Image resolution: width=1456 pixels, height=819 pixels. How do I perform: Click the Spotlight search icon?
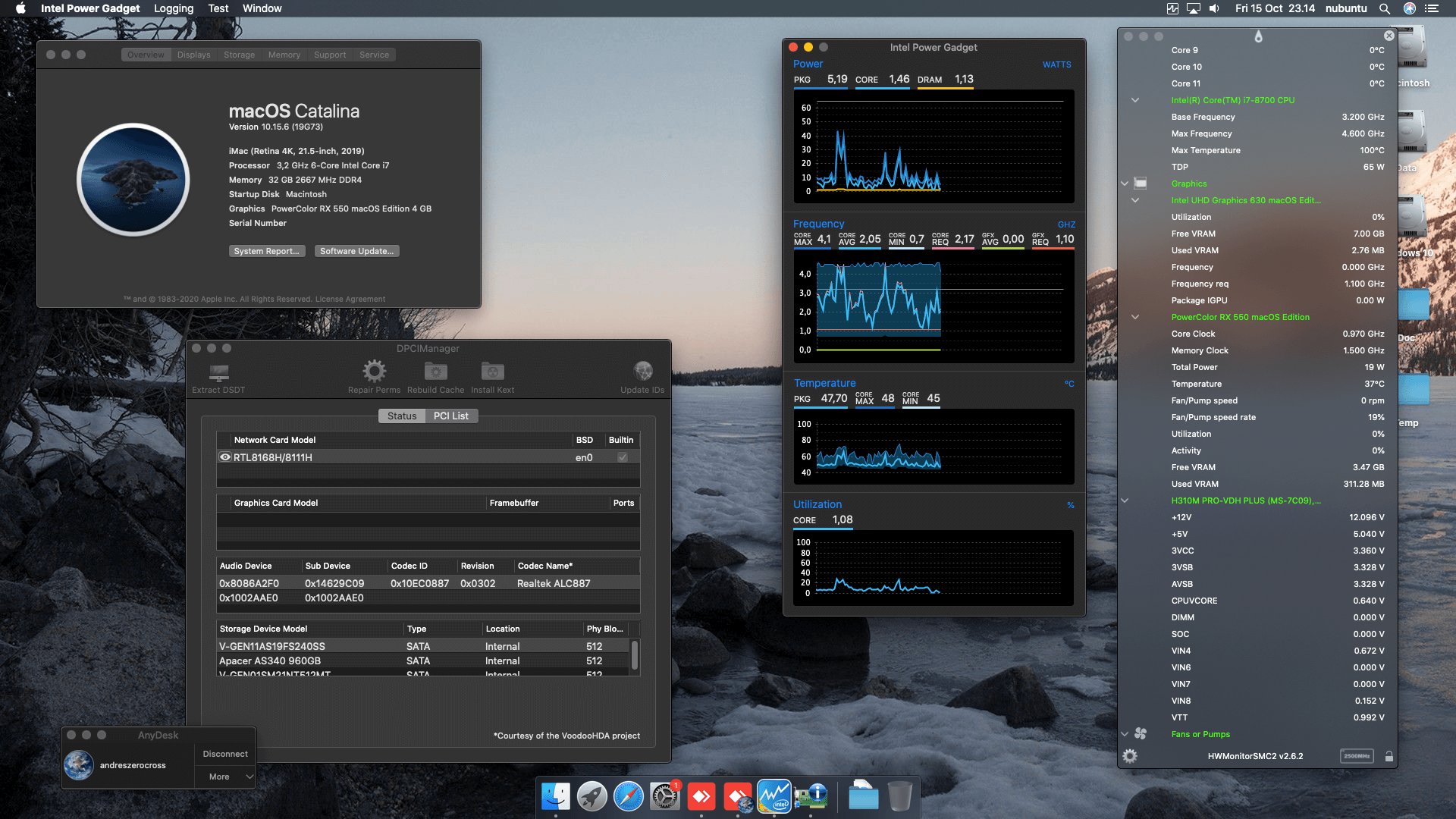click(1384, 8)
